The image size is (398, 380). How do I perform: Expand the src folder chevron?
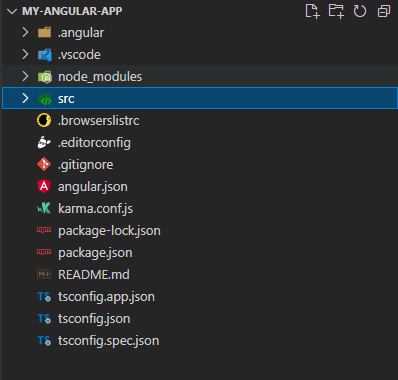pyautogui.click(x=25, y=98)
